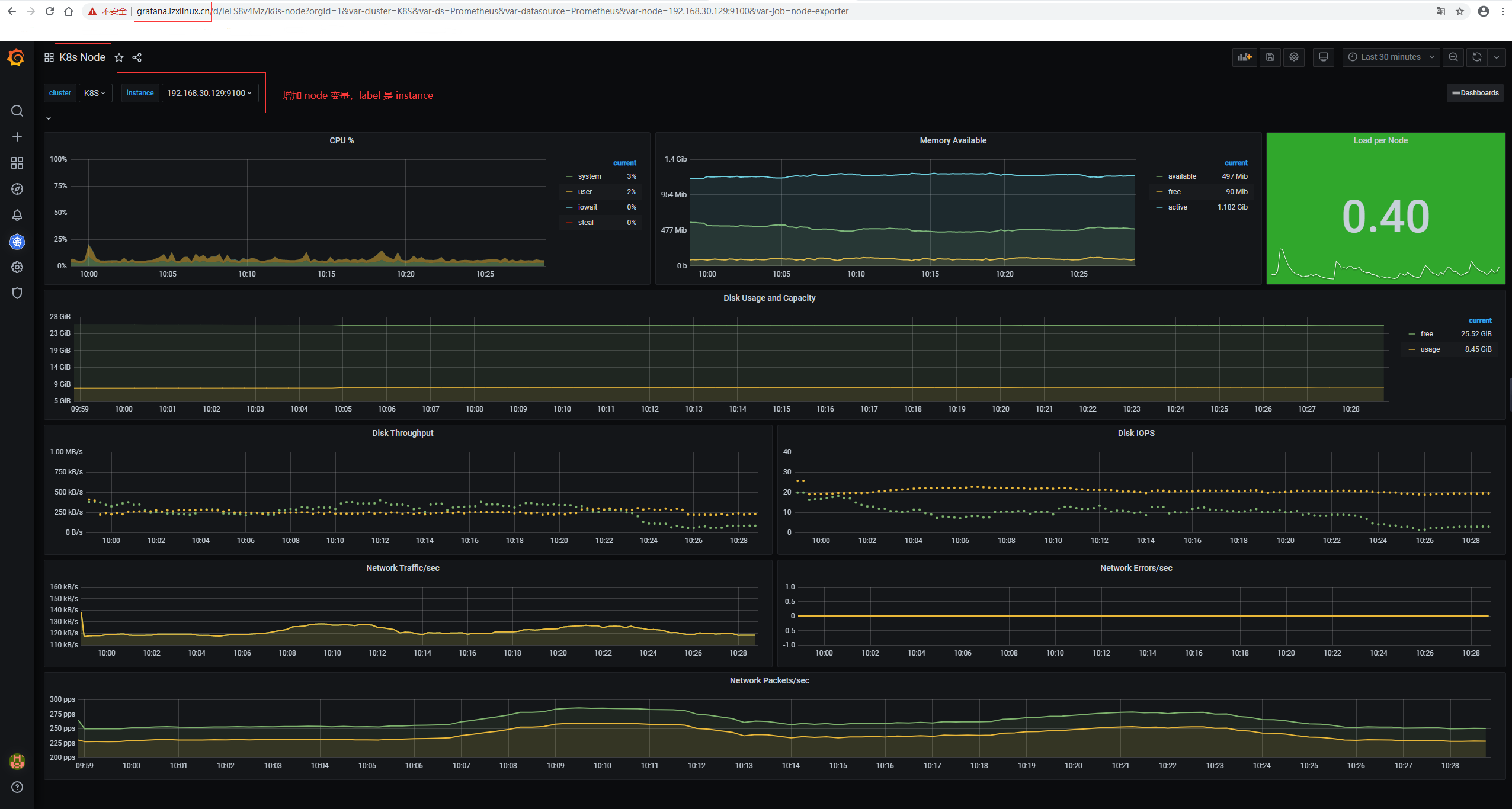The width and height of the screenshot is (1512, 809).
Task: Open the Server Admin shield icon
Action: [17, 293]
